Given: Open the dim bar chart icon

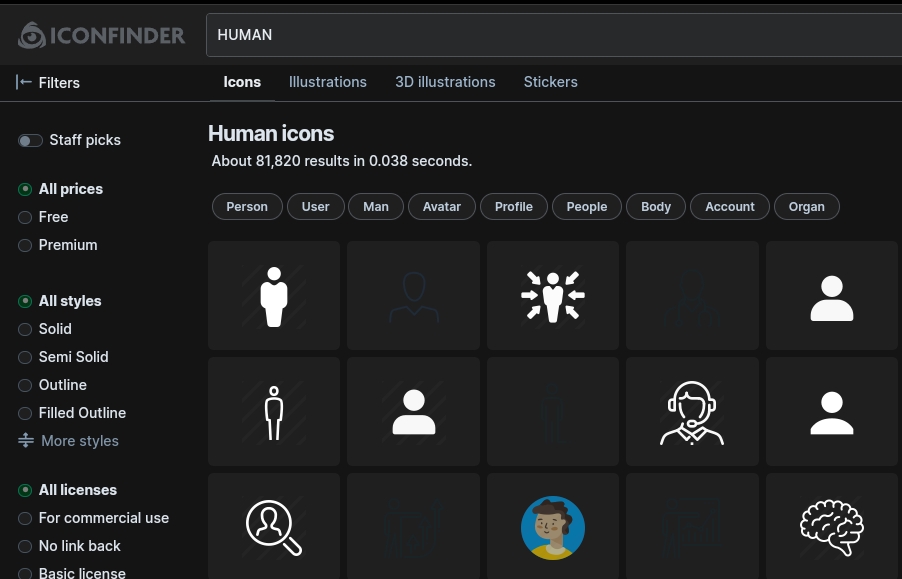Looking at the screenshot, I should point(692,527).
